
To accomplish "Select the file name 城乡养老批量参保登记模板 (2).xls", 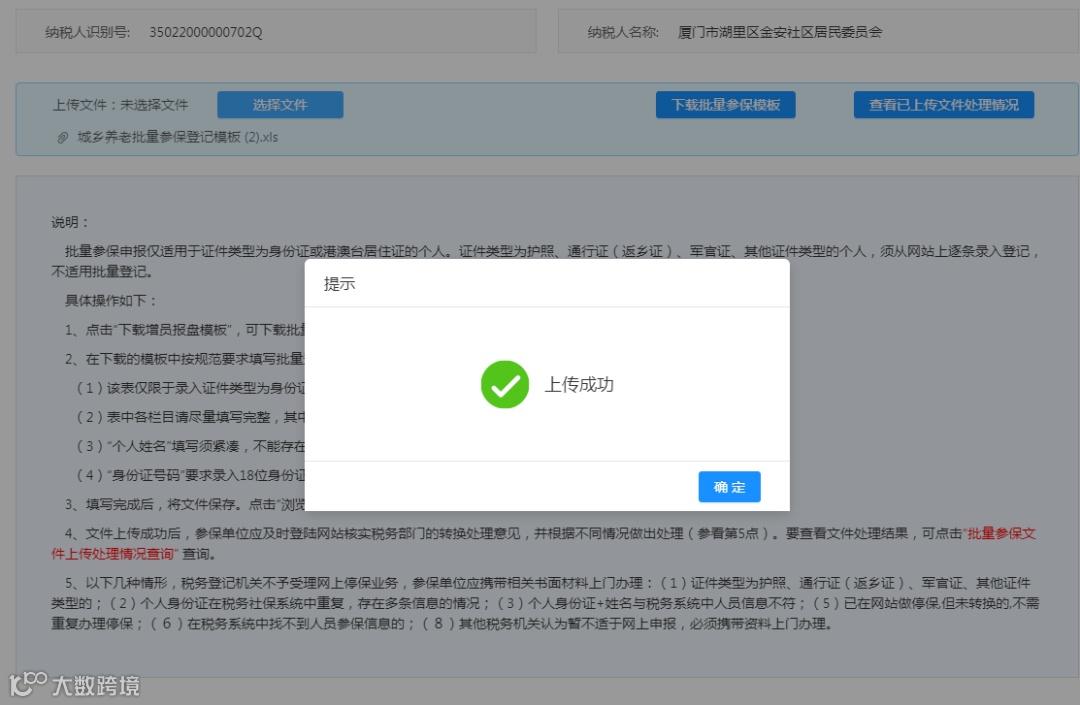I will pos(178,137).
